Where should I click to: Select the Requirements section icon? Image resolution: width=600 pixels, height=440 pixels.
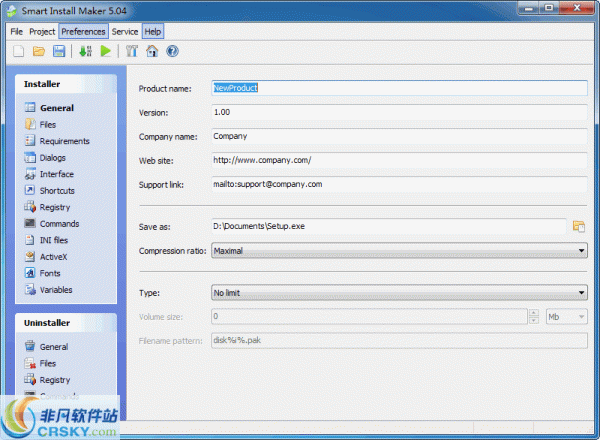(x=30, y=141)
